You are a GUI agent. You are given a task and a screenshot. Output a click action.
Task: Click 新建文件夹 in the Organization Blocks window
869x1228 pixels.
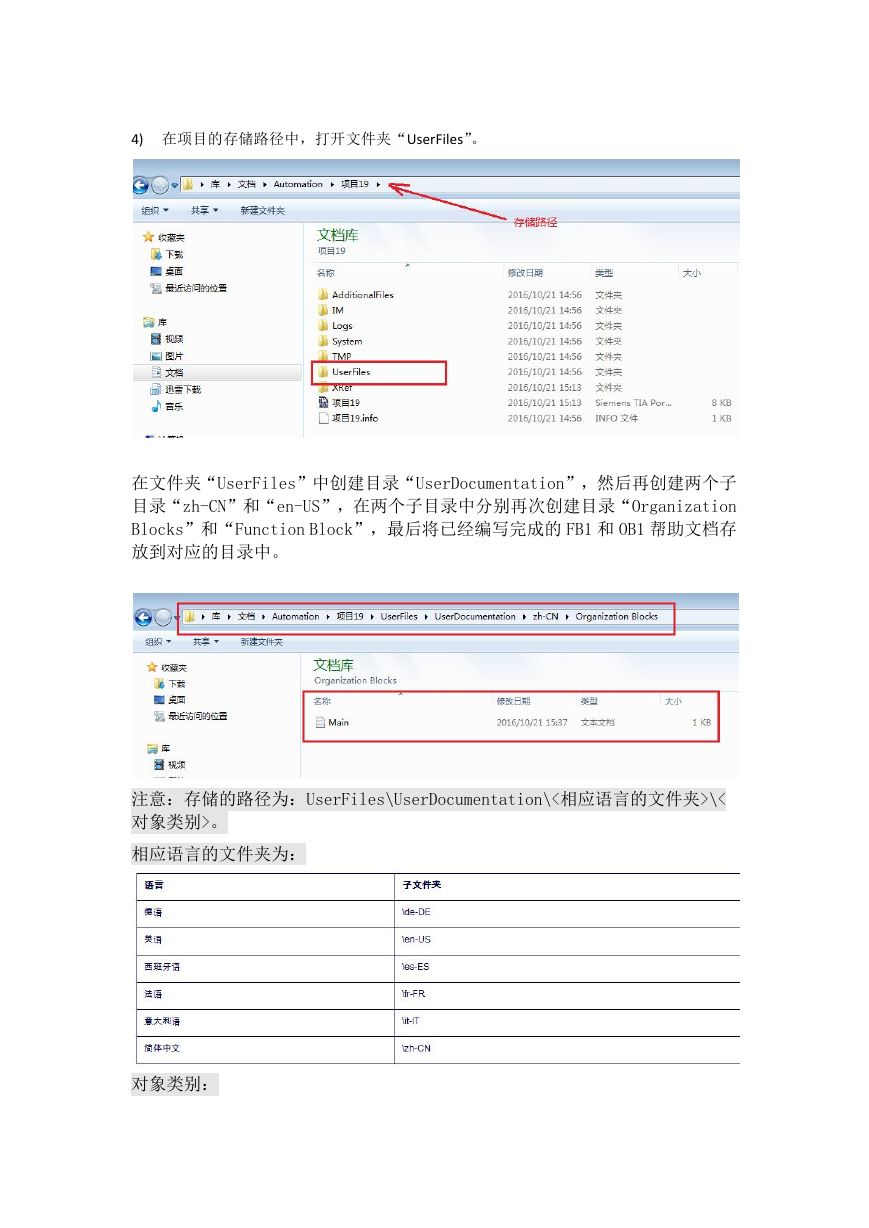tap(261, 642)
